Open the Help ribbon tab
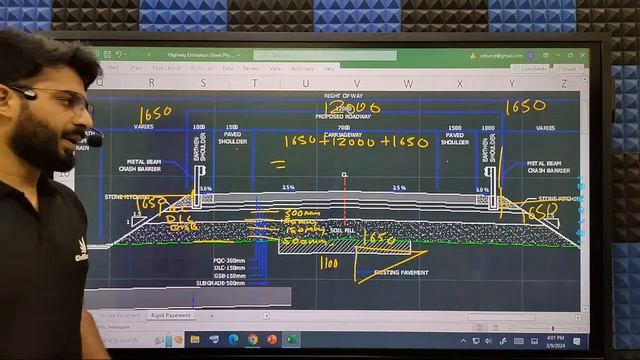 click(x=329, y=69)
